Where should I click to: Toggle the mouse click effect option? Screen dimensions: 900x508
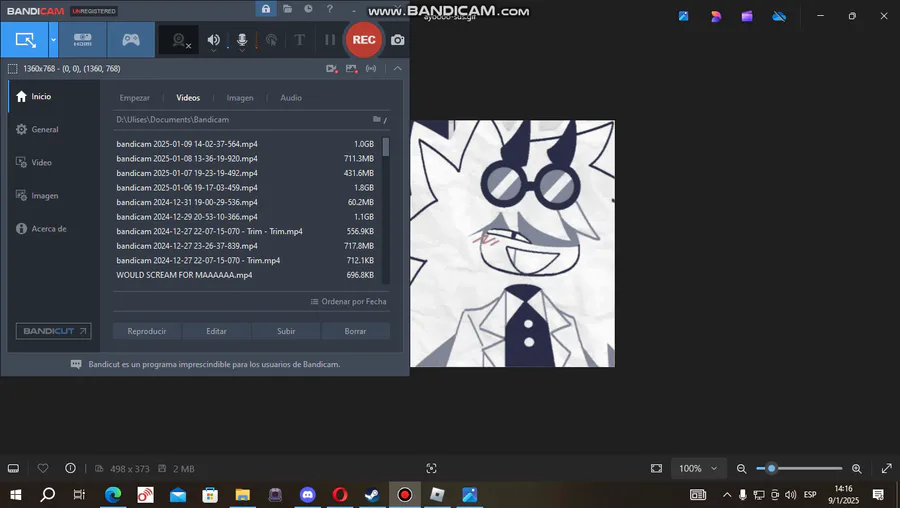point(271,40)
